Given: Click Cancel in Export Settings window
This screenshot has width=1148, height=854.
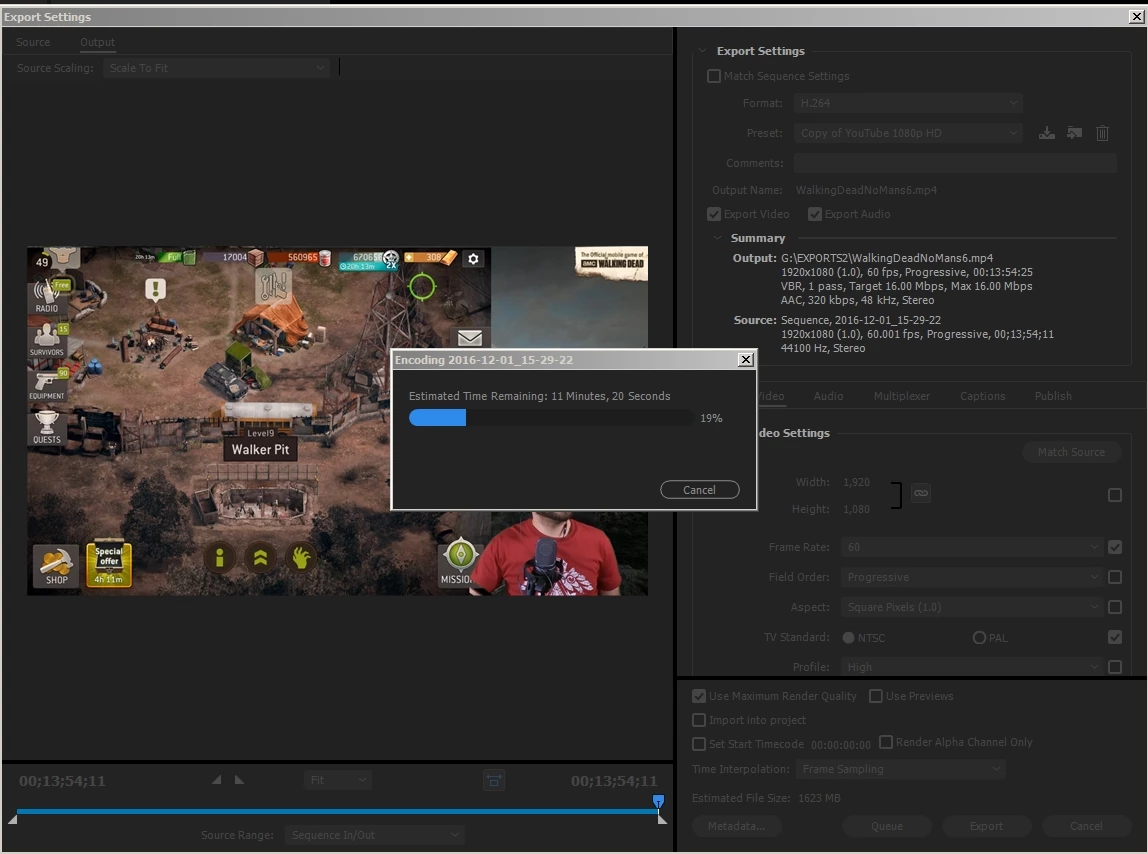Looking at the screenshot, I should click(x=1086, y=826).
